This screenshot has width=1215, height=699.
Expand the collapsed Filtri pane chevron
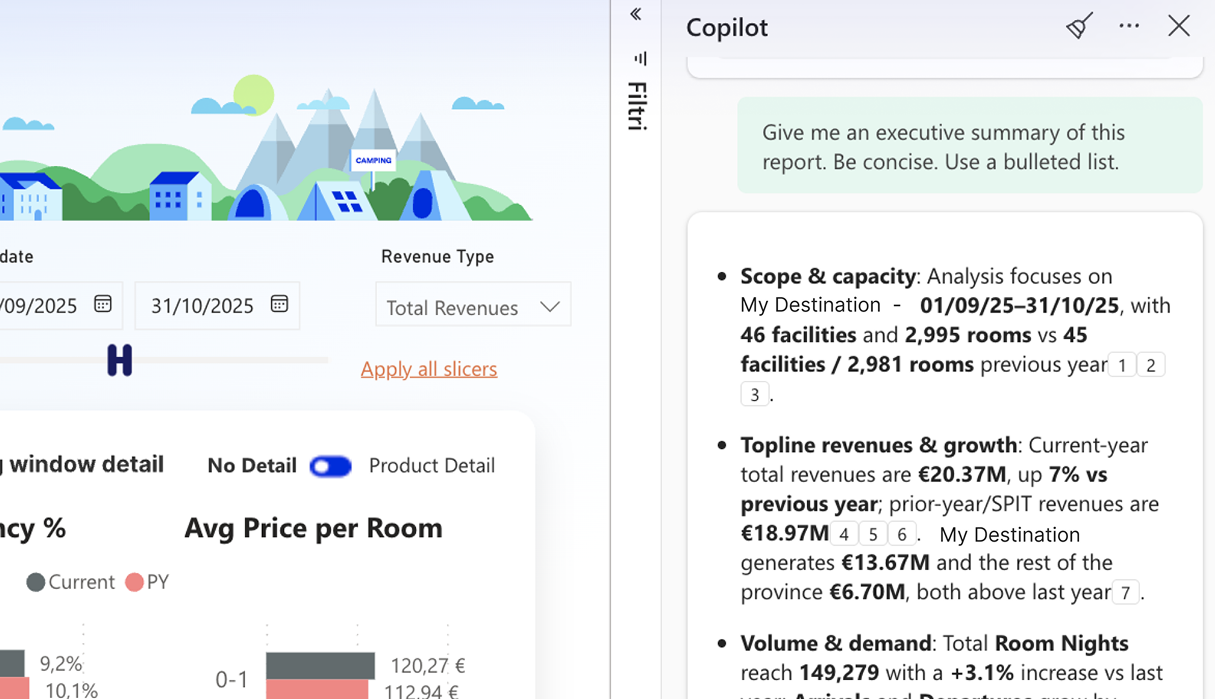point(636,14)
